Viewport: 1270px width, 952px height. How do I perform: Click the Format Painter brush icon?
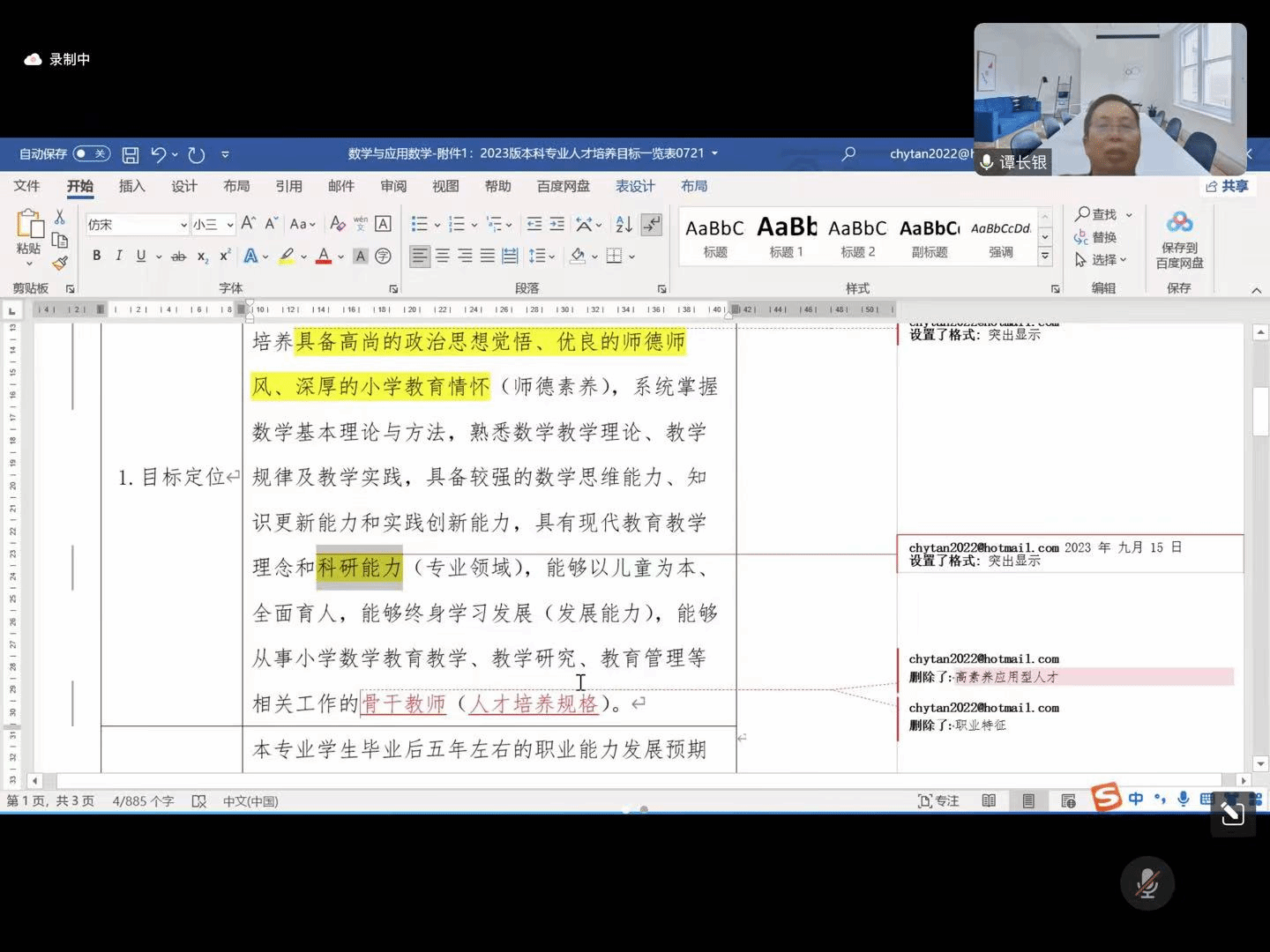[x=60, y=263]
